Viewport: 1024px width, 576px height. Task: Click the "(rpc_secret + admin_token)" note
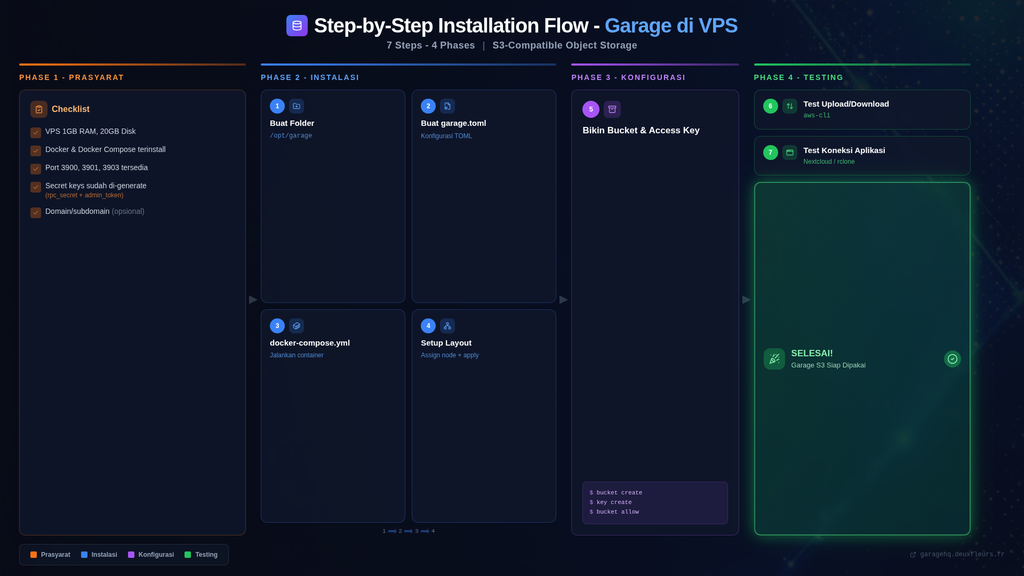[84, 195]
